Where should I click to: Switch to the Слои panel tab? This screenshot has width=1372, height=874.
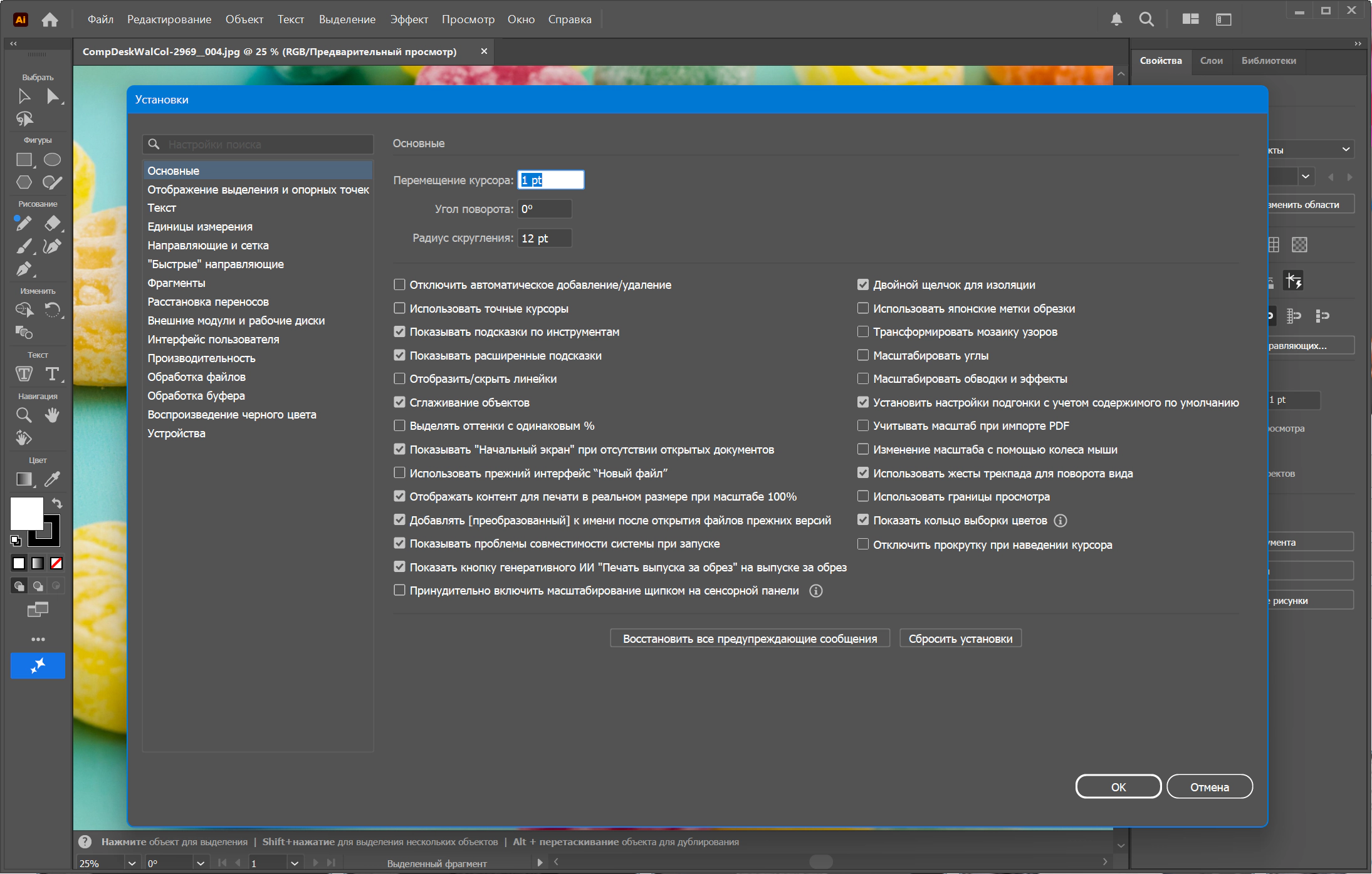coord(1211,61)
